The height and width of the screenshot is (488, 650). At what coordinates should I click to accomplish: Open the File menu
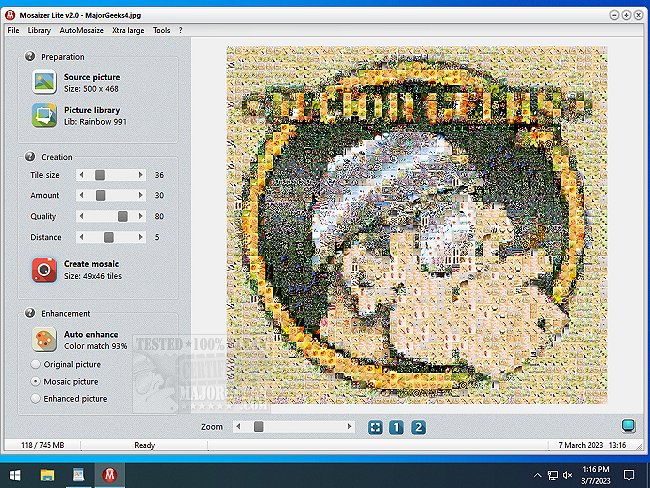[13, 30]
